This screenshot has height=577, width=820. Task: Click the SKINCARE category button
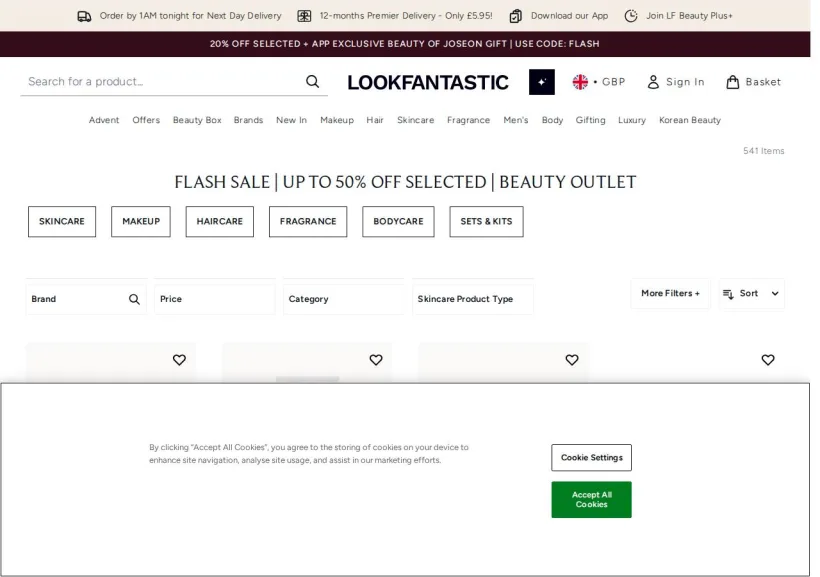point(62,222)
